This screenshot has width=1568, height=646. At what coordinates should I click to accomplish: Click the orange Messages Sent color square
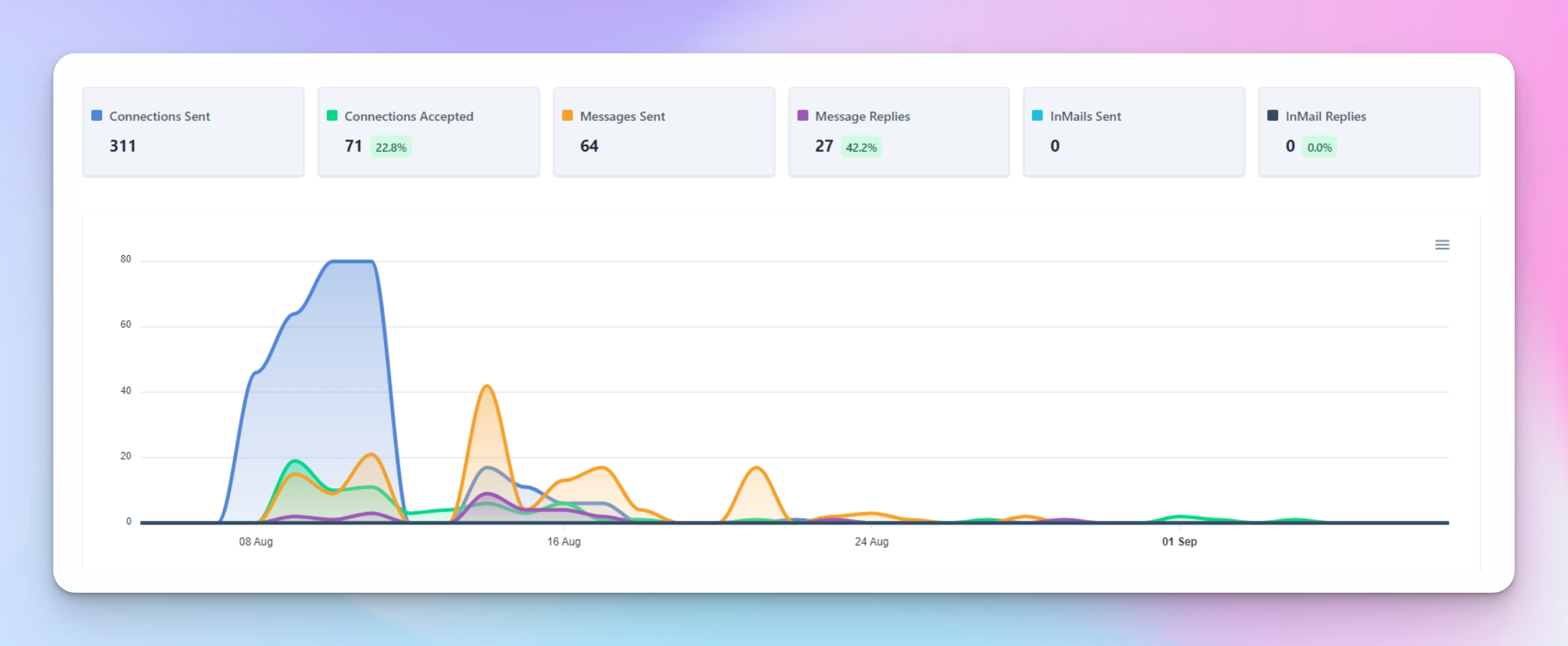(567, 115)
